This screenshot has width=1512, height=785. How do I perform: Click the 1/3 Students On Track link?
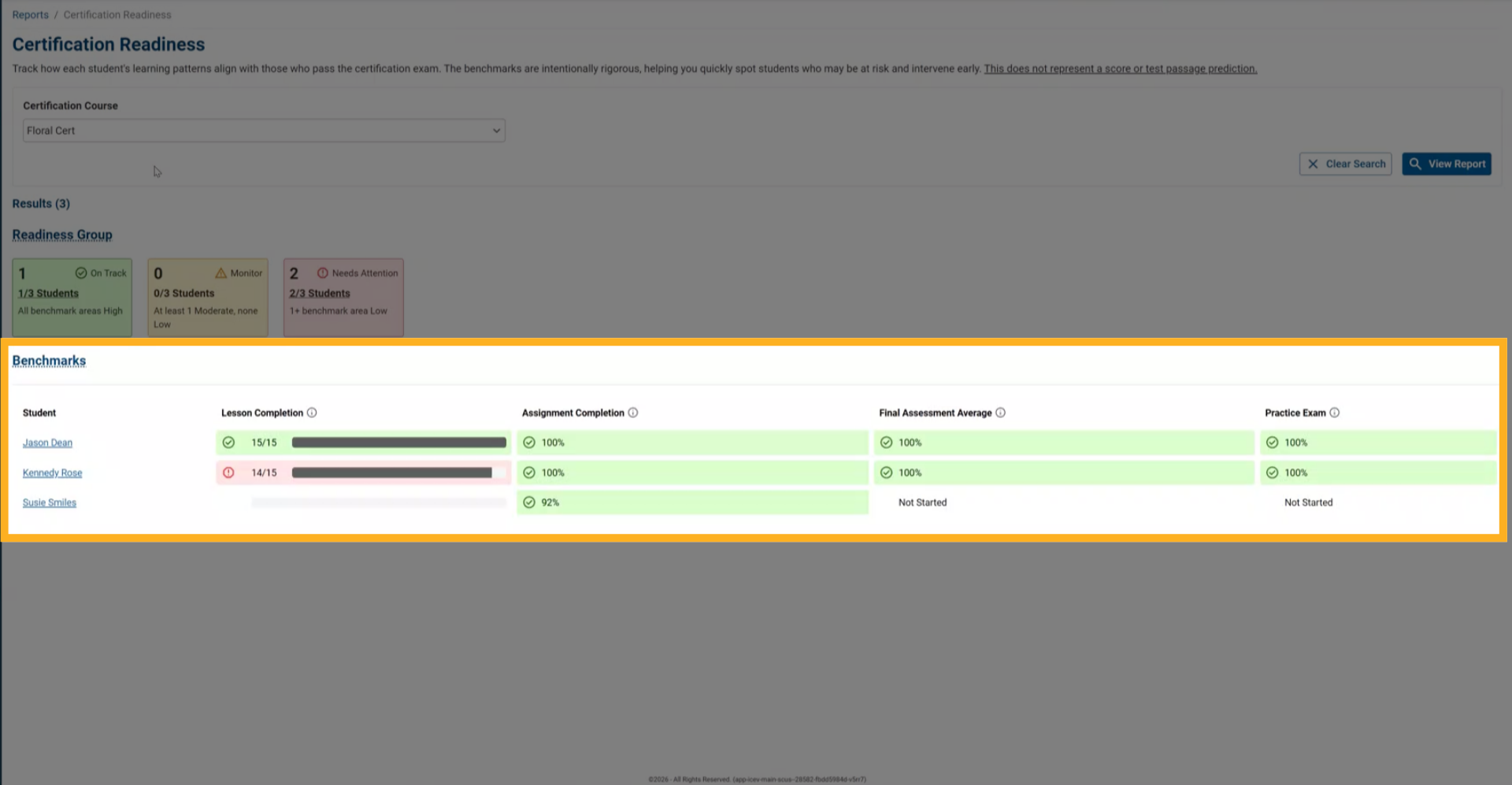[x=49, y=293]
